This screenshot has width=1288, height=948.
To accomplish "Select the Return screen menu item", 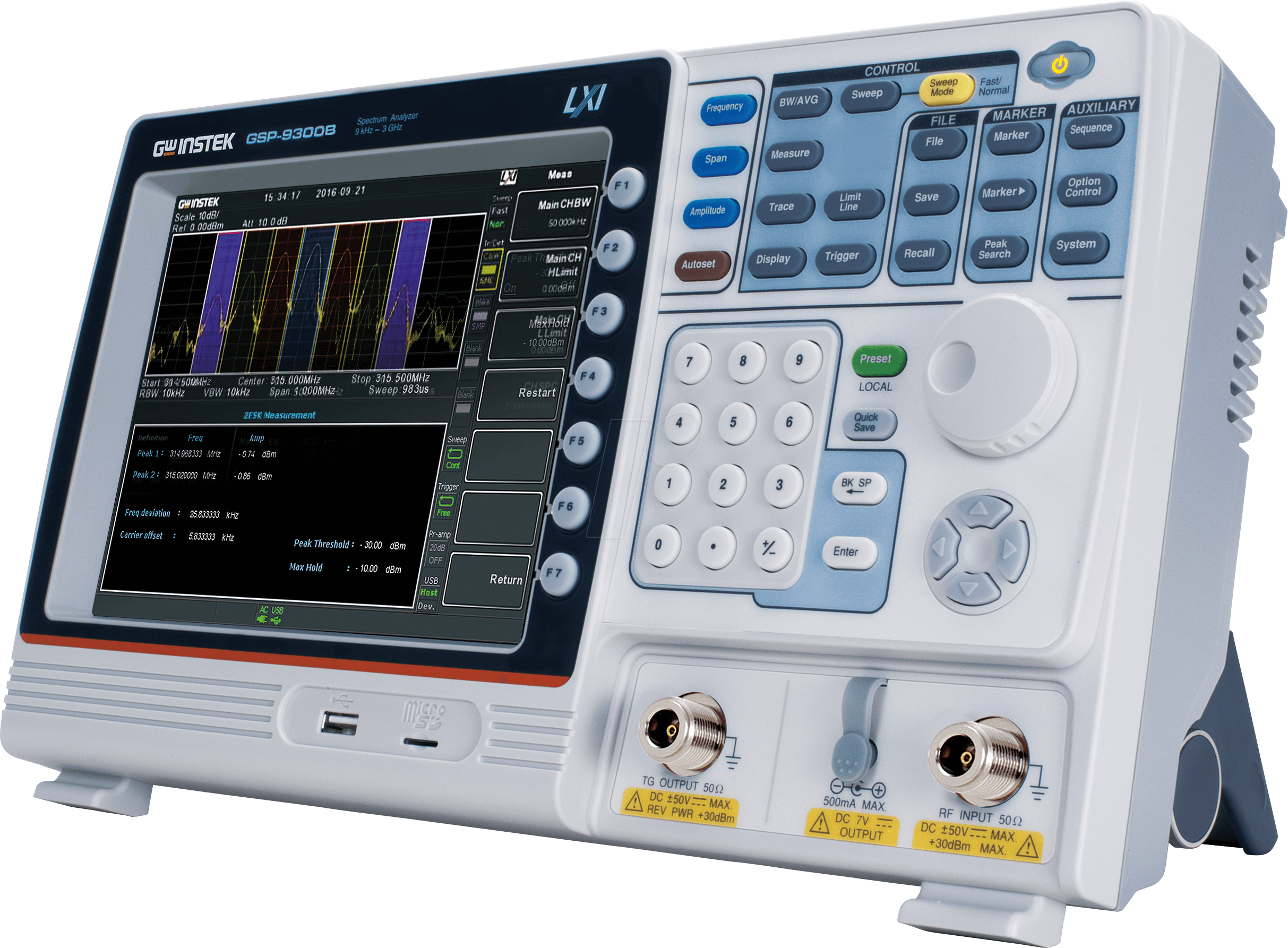I will coord(487,581).
